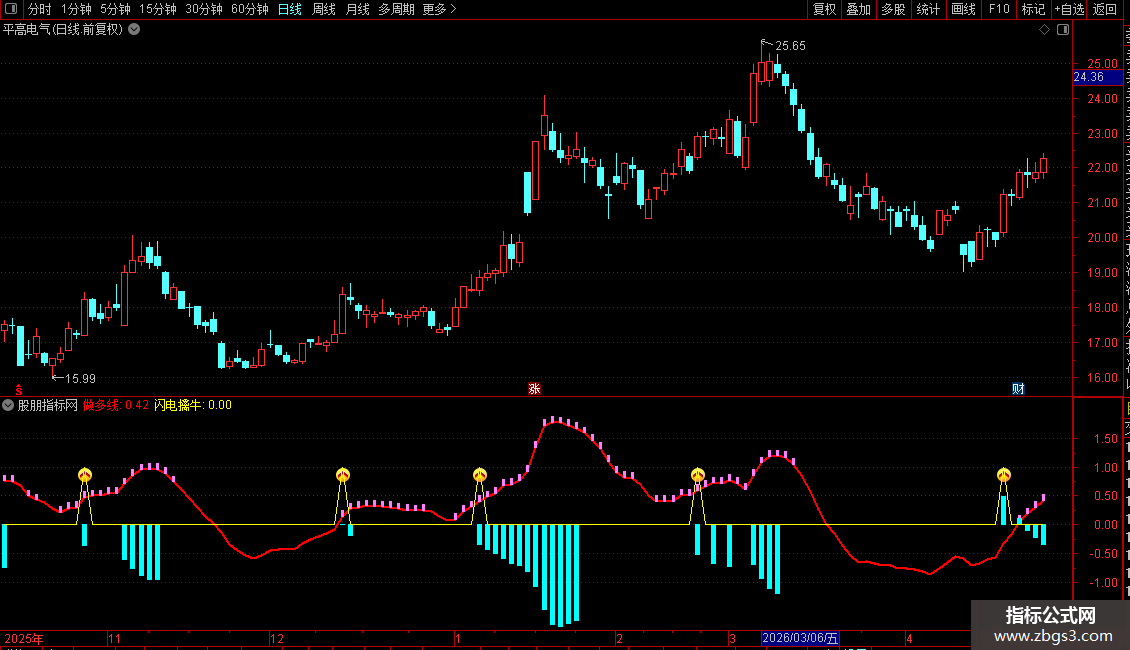Click the 财 financial marker
This screenshot has width=1130, height=650.
pyautogui.click(x=1018, y=388)
